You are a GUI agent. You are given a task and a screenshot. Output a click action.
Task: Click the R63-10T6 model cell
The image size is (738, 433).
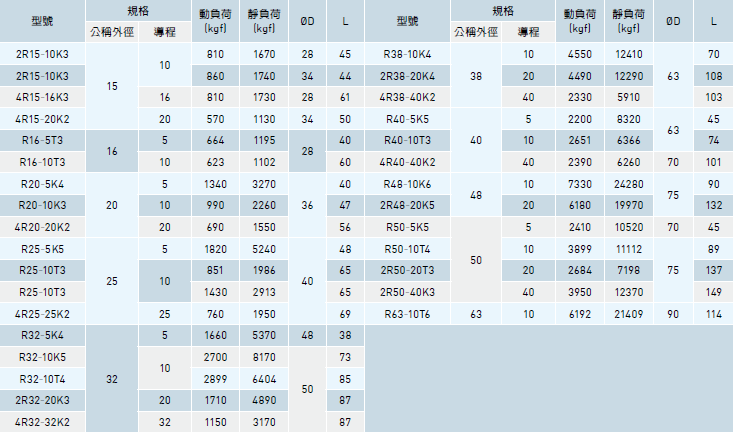pyautogui.click(x=408, y=313)
